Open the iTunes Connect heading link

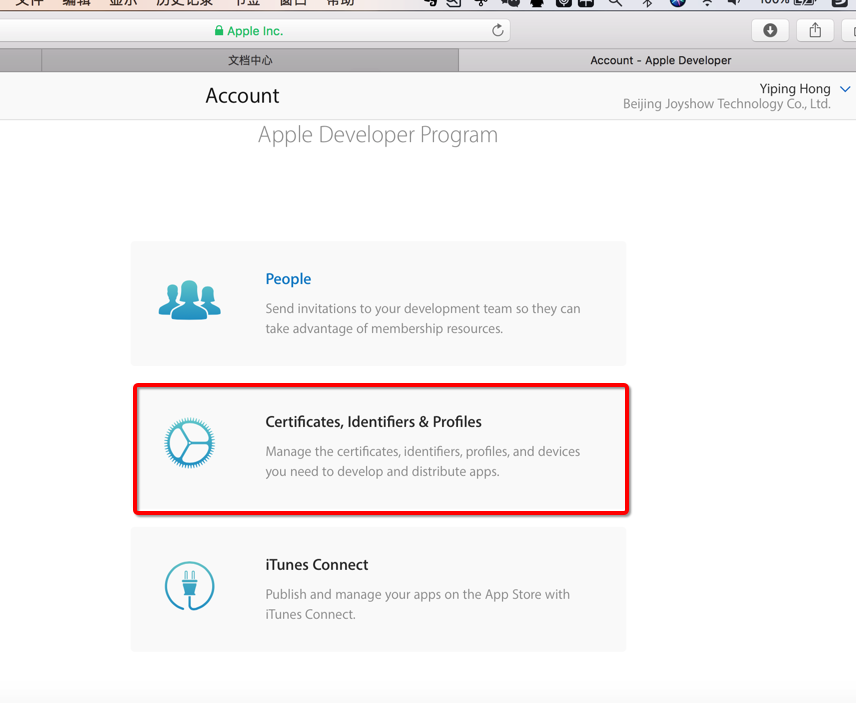click(317, 565)
